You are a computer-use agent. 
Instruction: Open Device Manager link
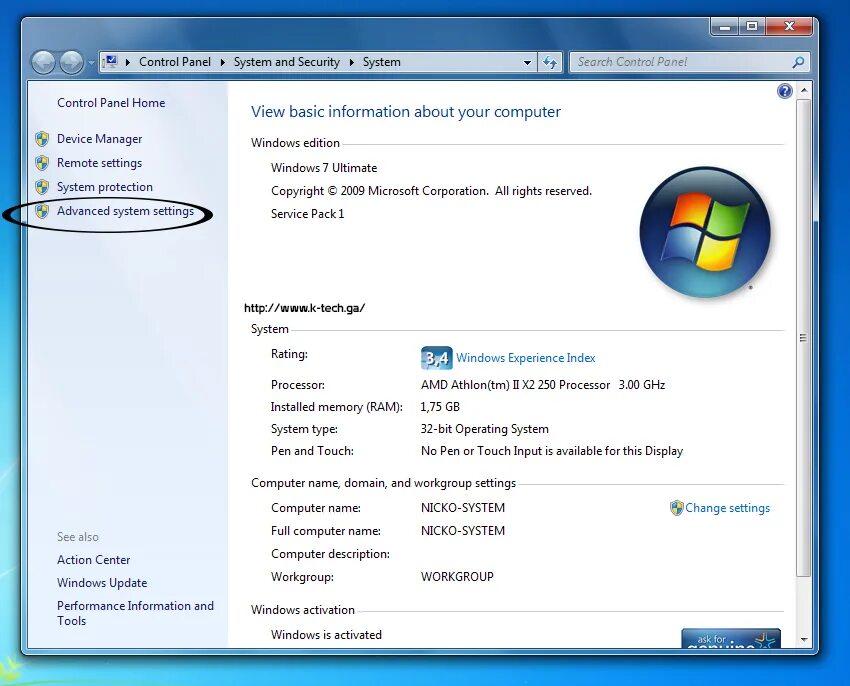coord(99,139)
